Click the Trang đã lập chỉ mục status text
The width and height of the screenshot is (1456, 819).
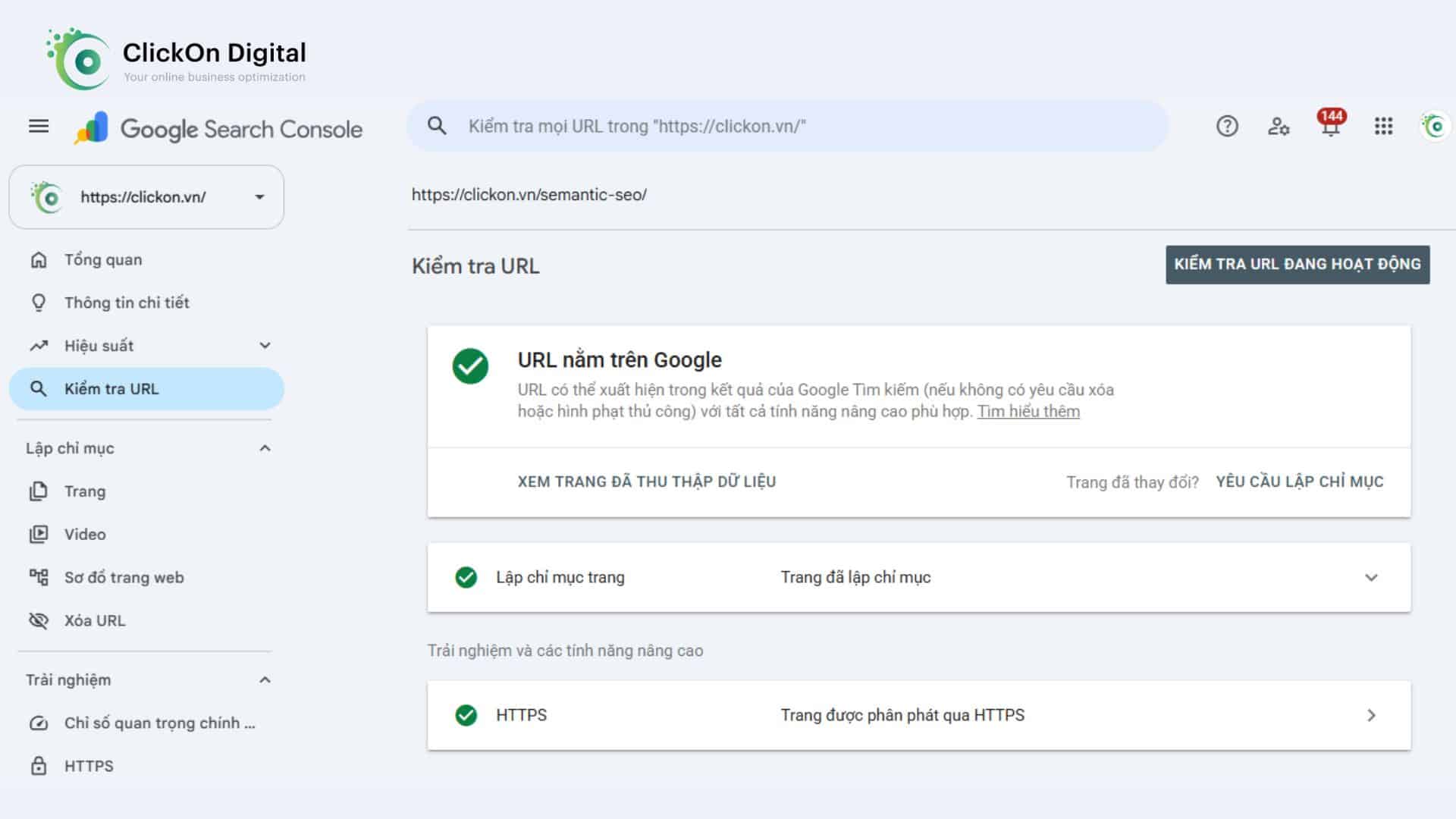click(855, 578)
